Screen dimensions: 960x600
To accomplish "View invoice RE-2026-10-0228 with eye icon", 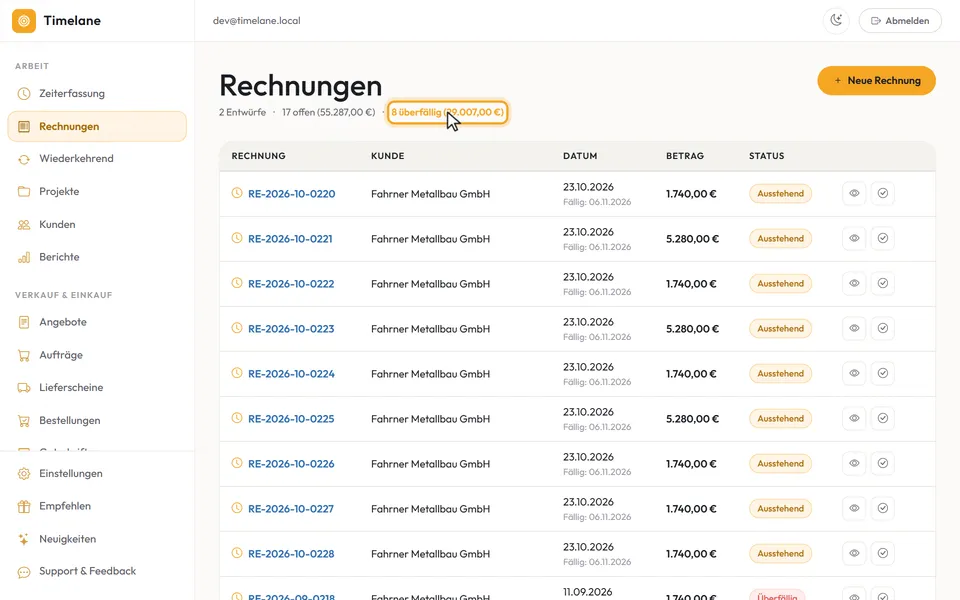I will 854,553.
